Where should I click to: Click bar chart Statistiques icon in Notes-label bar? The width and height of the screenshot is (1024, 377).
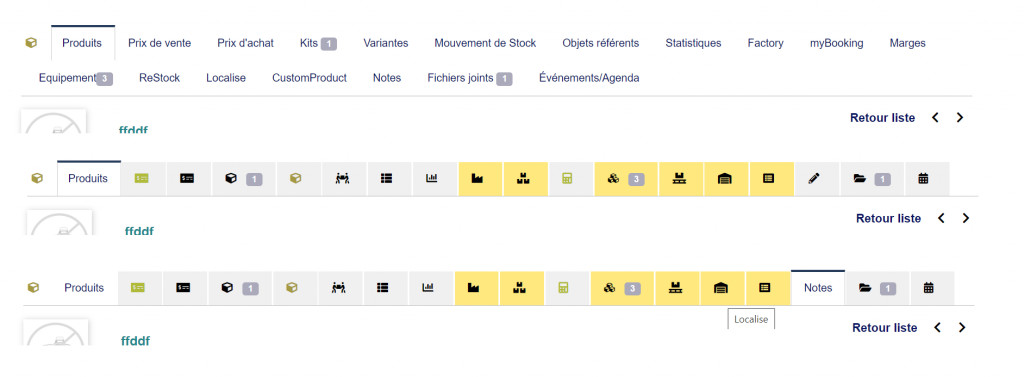[428, 287]
